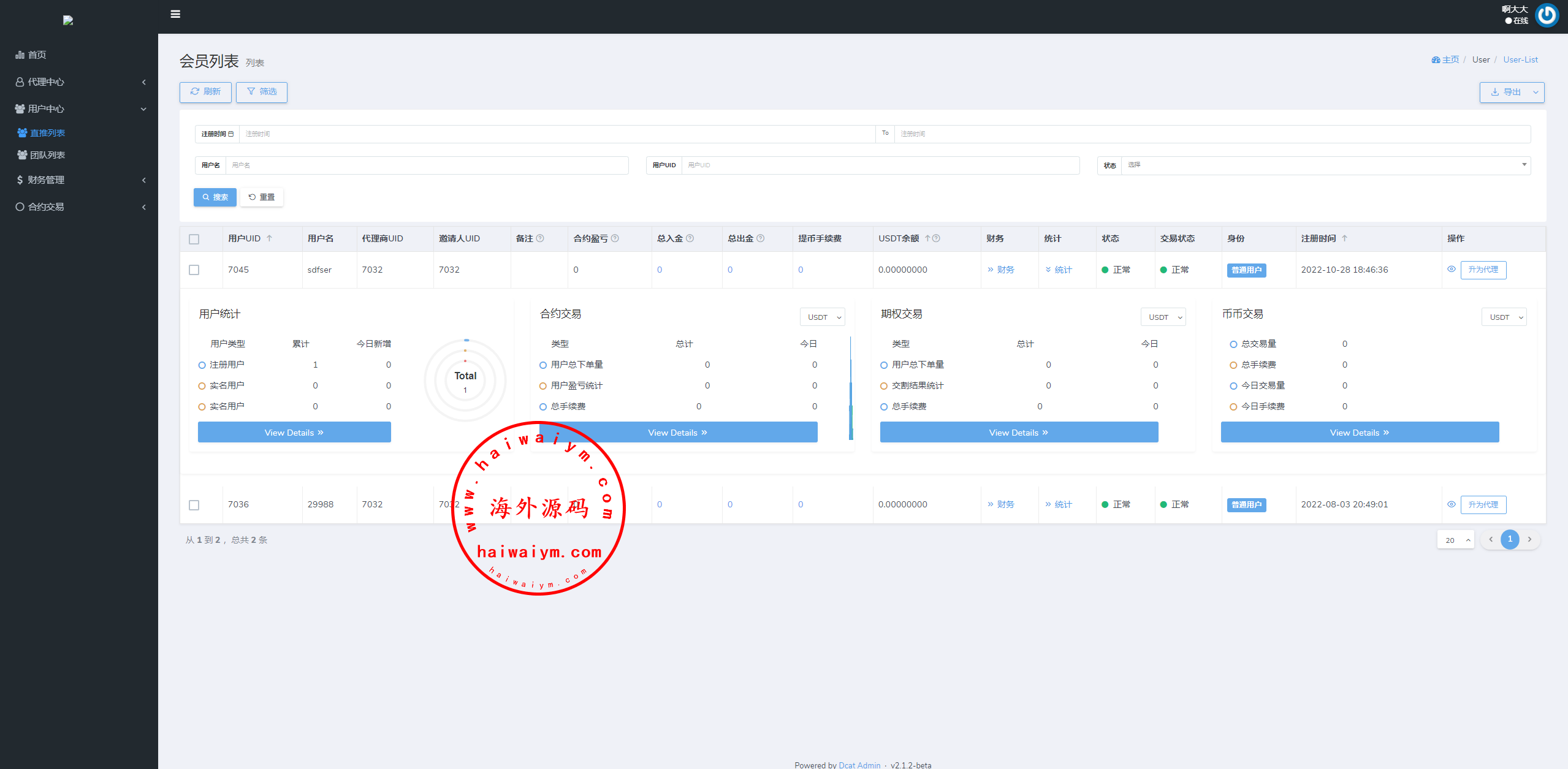Sort by 注册时间 using arrow icon
This screenshot has width=1568, height=769.
pyautogui.click(x=1344, y=238)
